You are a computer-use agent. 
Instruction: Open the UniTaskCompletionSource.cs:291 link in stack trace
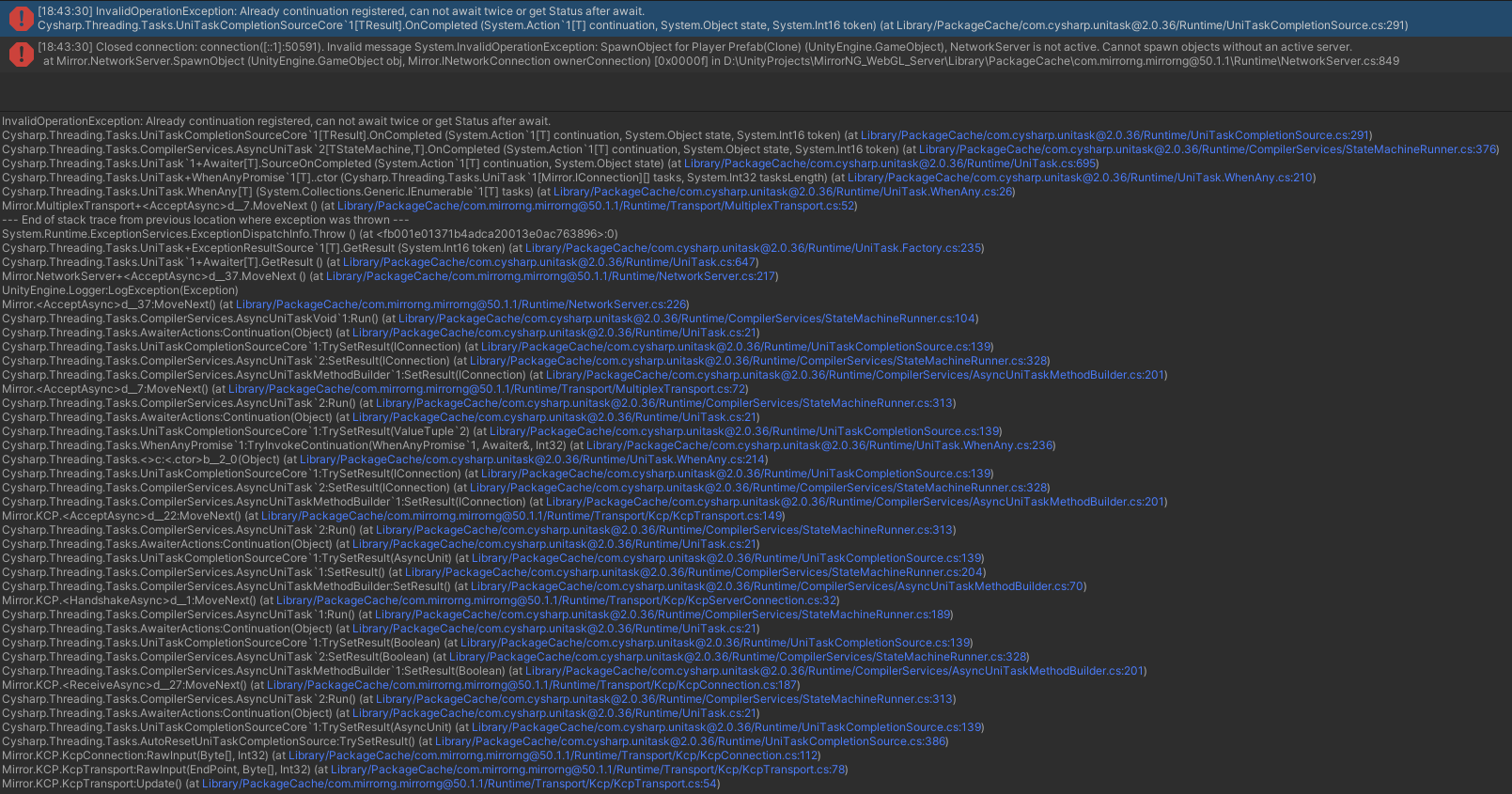click(x=1115, y=135)
